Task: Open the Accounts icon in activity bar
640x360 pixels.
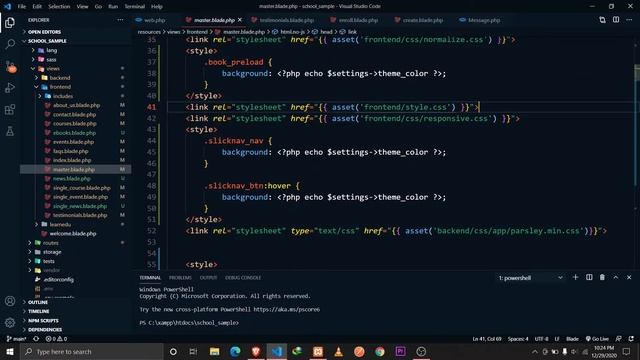Action: [x=10, y=301]
